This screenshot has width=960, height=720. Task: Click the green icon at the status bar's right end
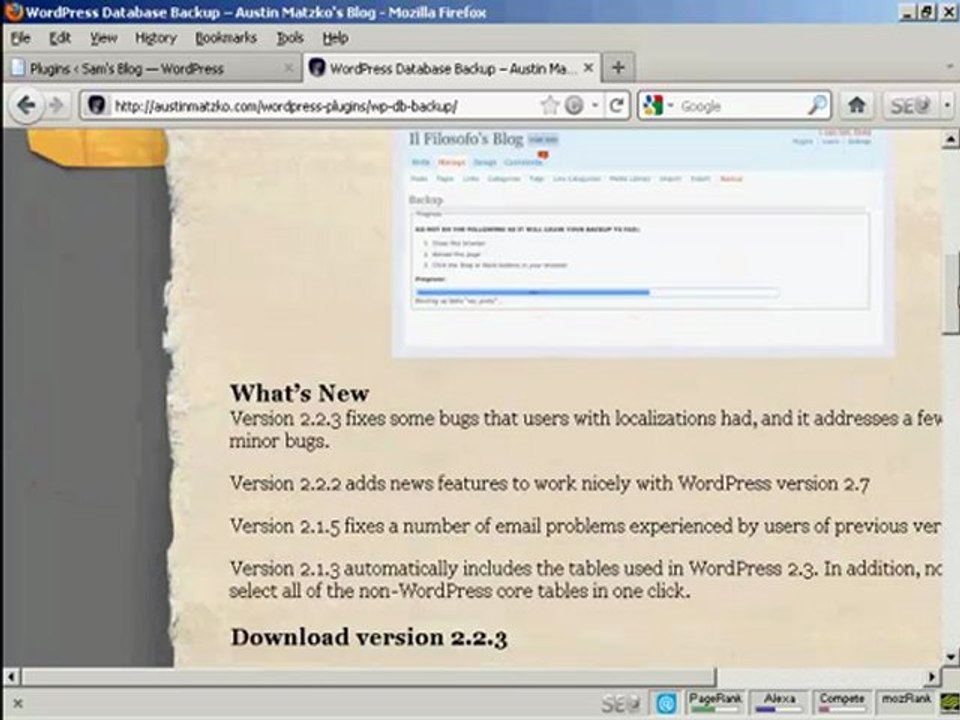(950, 703)
